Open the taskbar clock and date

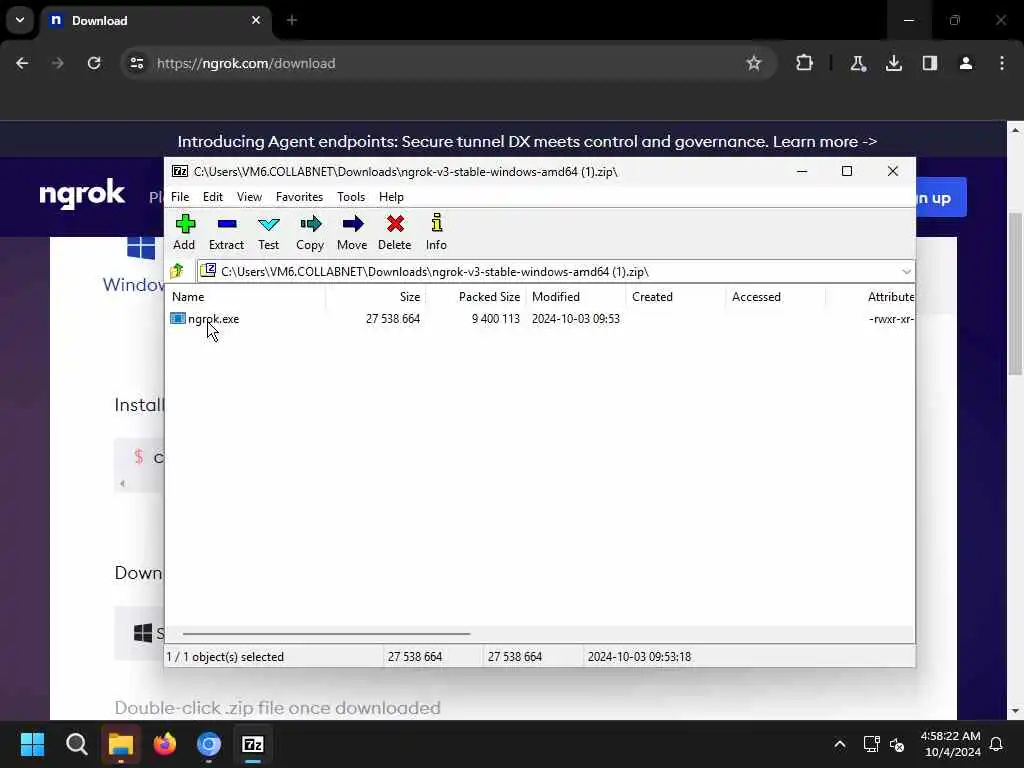click(x=950, y=744)
